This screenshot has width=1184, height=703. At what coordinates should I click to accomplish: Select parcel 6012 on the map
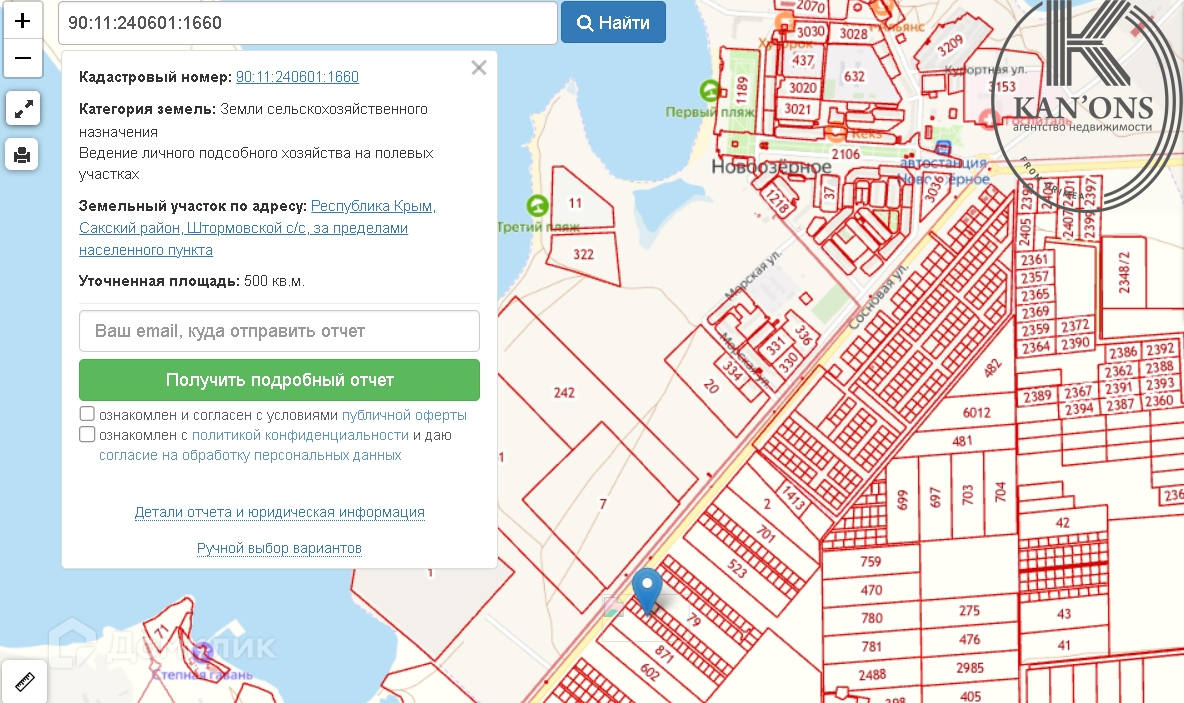[976, 412]
